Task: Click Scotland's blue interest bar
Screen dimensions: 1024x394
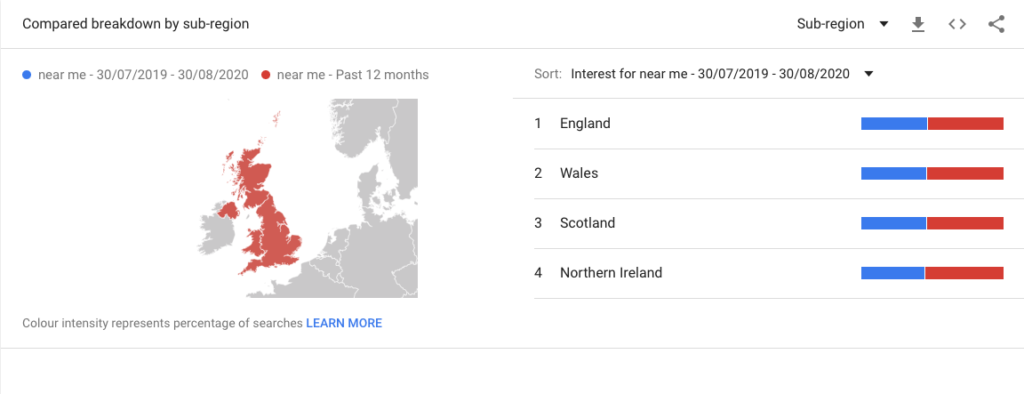Action: coord(893,223)
